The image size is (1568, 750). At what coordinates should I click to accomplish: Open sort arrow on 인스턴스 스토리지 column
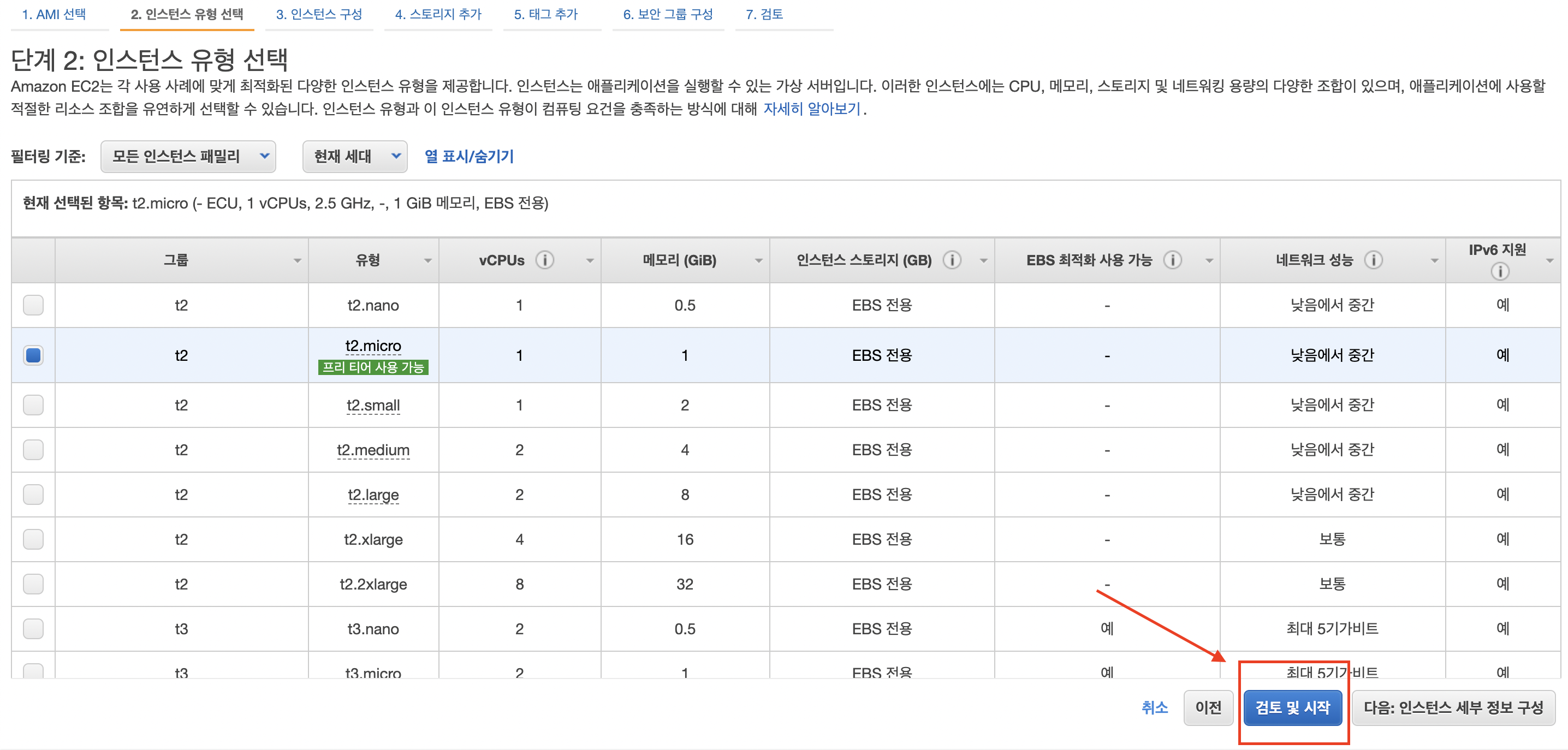pos(983,260)
